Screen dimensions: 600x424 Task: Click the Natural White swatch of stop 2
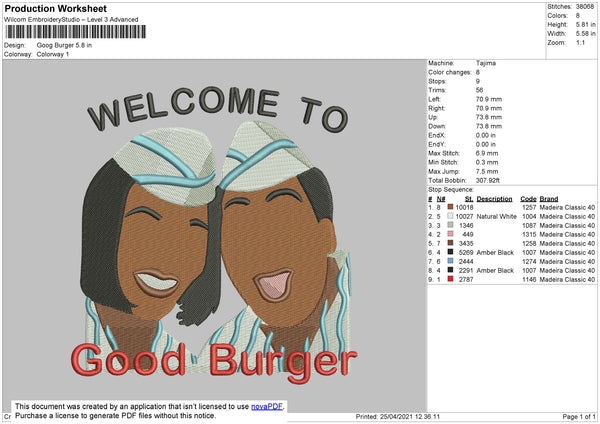point(450,216)
